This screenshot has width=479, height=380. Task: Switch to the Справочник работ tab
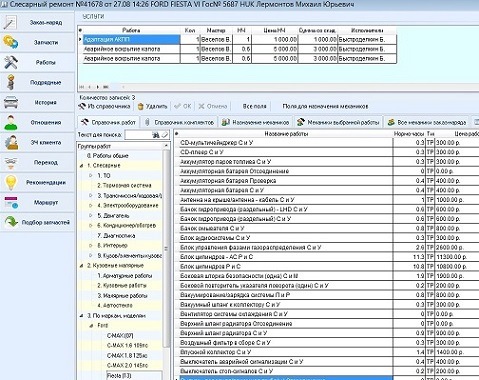coord(108,122)
